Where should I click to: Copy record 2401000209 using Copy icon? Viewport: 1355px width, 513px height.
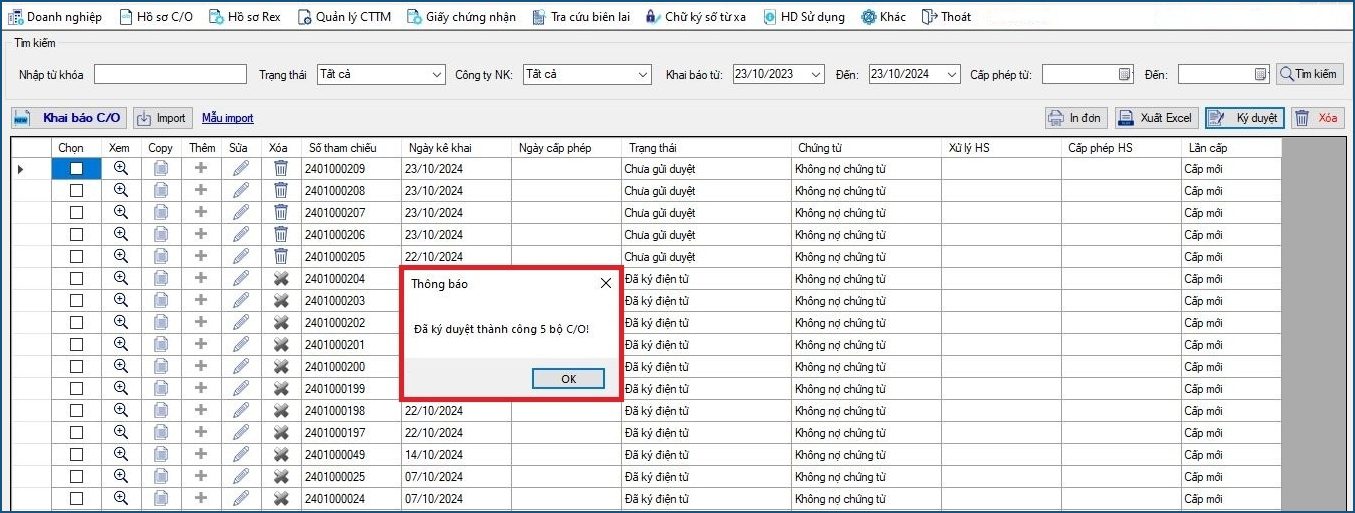[161, 168]
